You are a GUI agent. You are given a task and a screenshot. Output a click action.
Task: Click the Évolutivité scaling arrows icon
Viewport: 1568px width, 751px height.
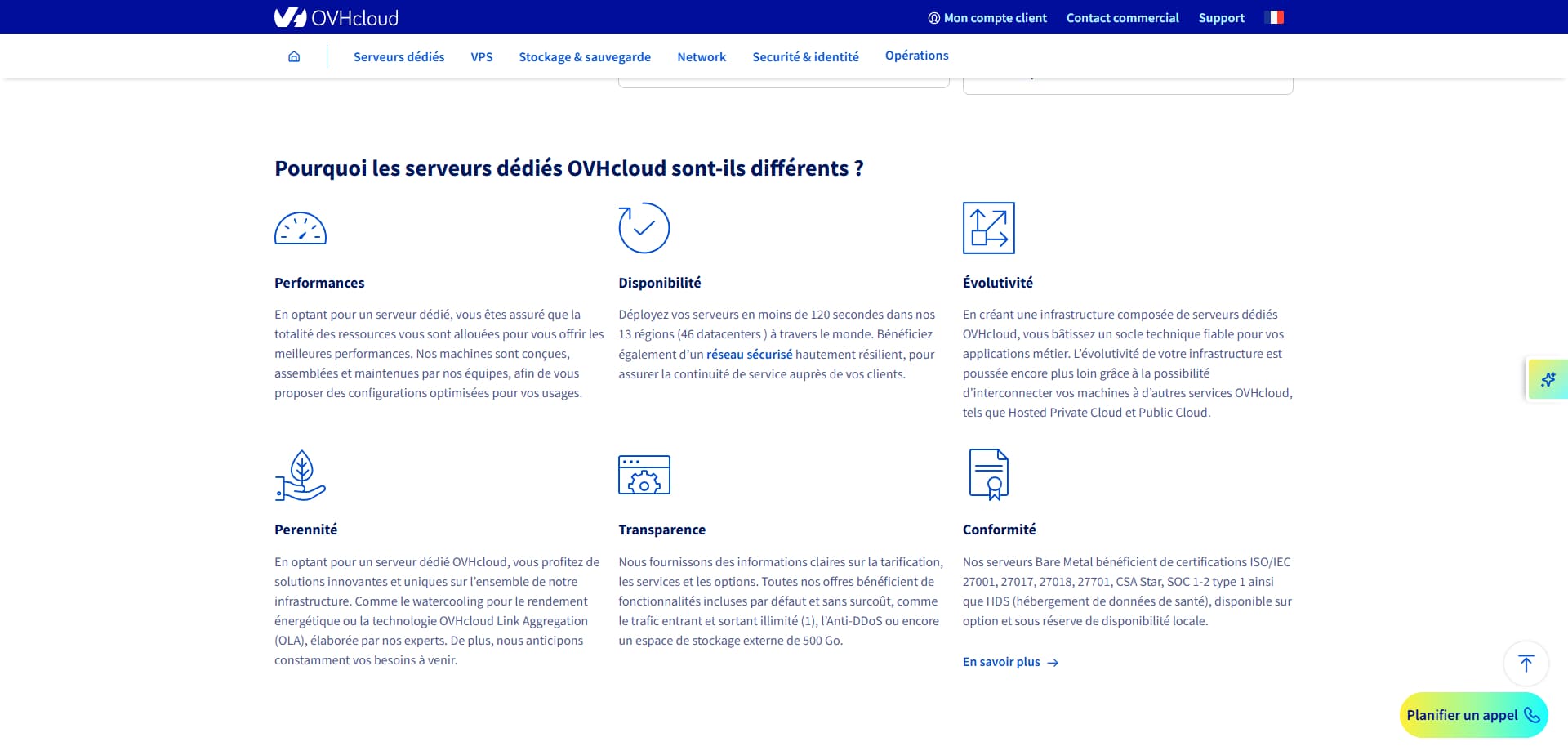(989, 228)
